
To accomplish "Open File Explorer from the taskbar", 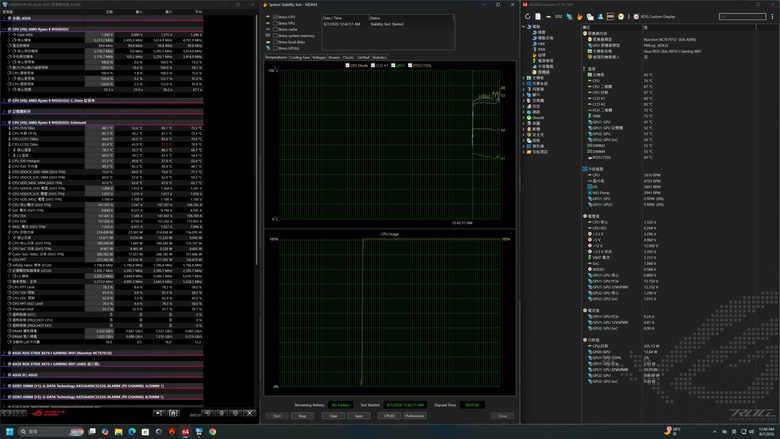I will (118, 432).
